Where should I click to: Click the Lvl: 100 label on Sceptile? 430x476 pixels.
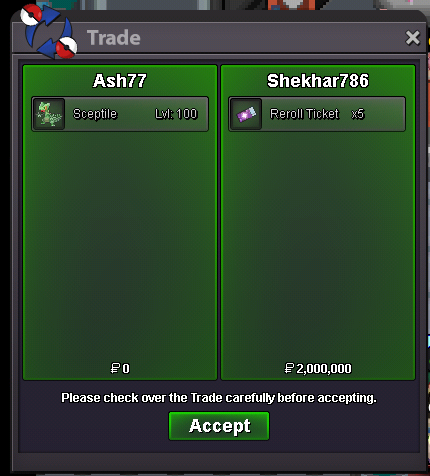point(176,114)
